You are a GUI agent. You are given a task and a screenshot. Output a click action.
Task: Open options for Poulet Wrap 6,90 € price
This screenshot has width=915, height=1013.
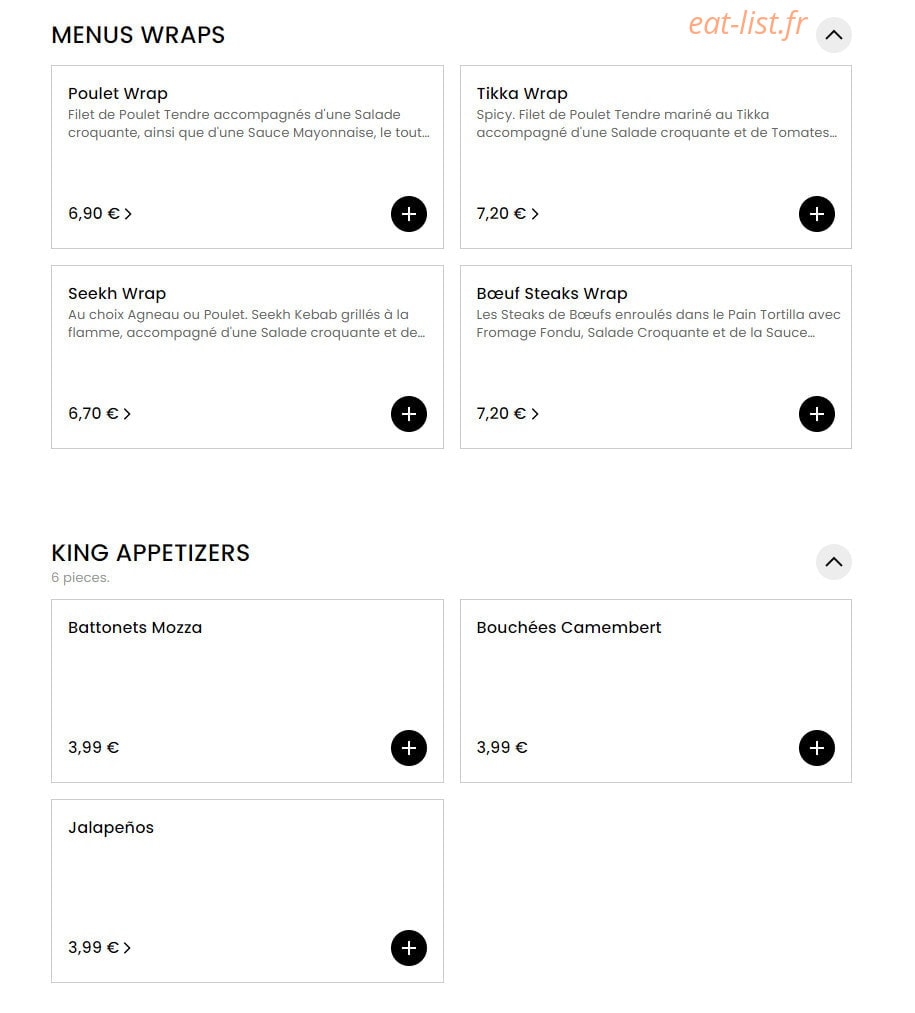pos(100,214)
